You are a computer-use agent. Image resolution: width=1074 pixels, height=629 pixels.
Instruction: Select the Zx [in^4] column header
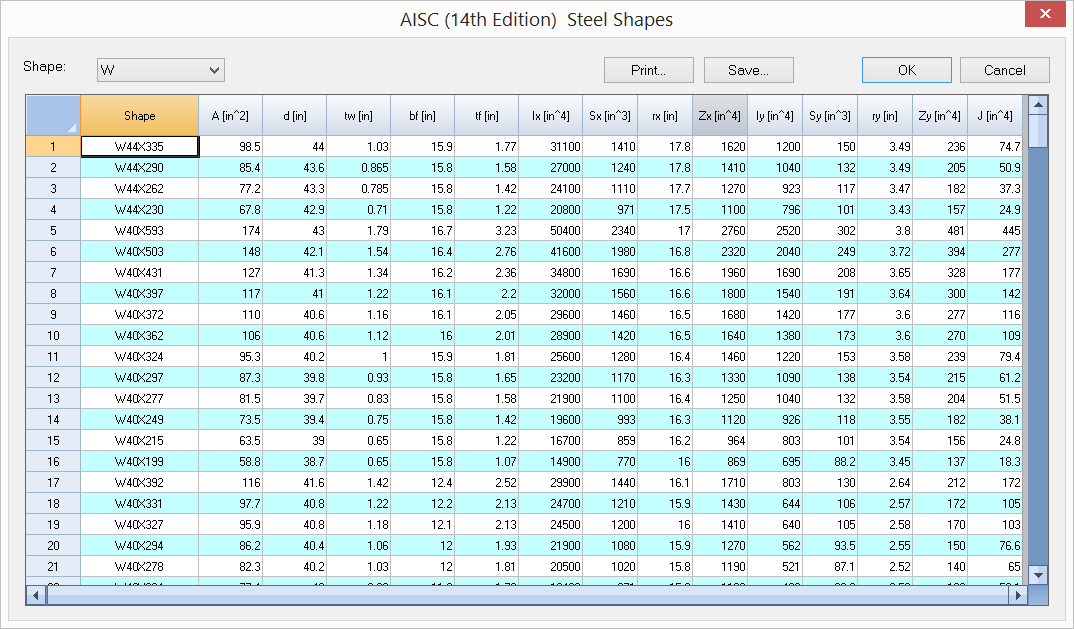(720, 116)
